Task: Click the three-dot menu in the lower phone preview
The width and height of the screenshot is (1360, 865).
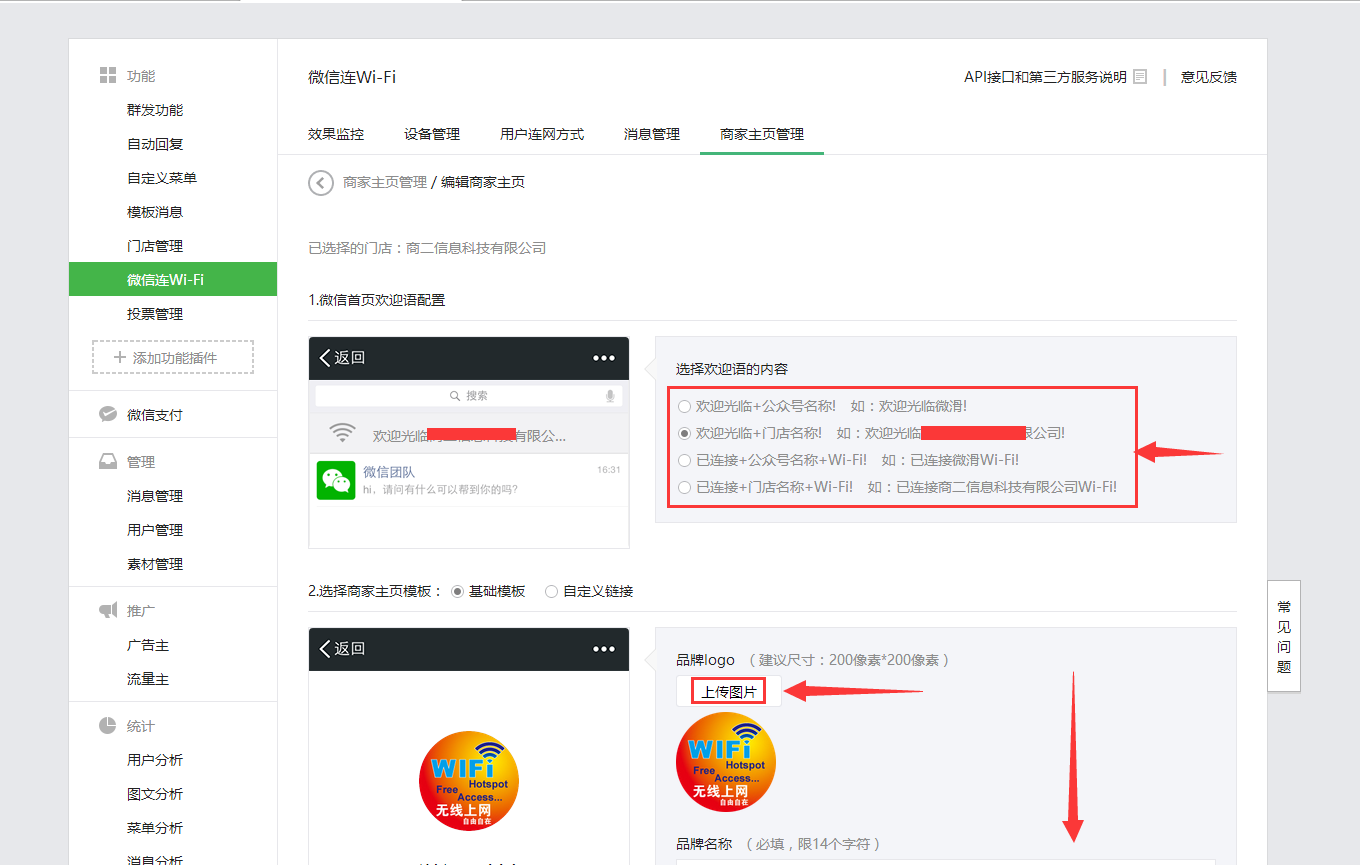Action: pyautogui.click(x=604, y=649)
